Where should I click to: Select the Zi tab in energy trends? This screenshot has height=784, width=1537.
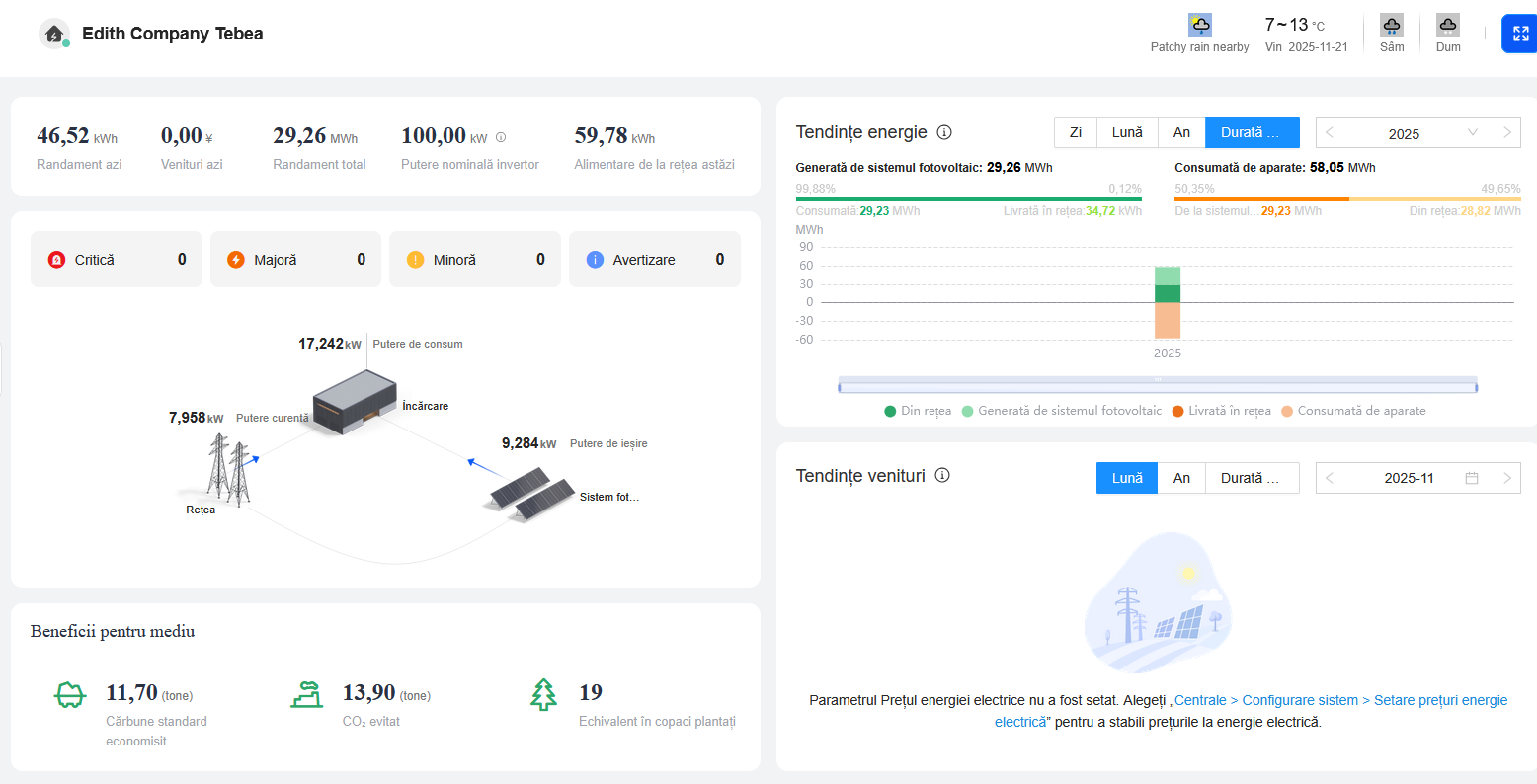click(1075, 132)
